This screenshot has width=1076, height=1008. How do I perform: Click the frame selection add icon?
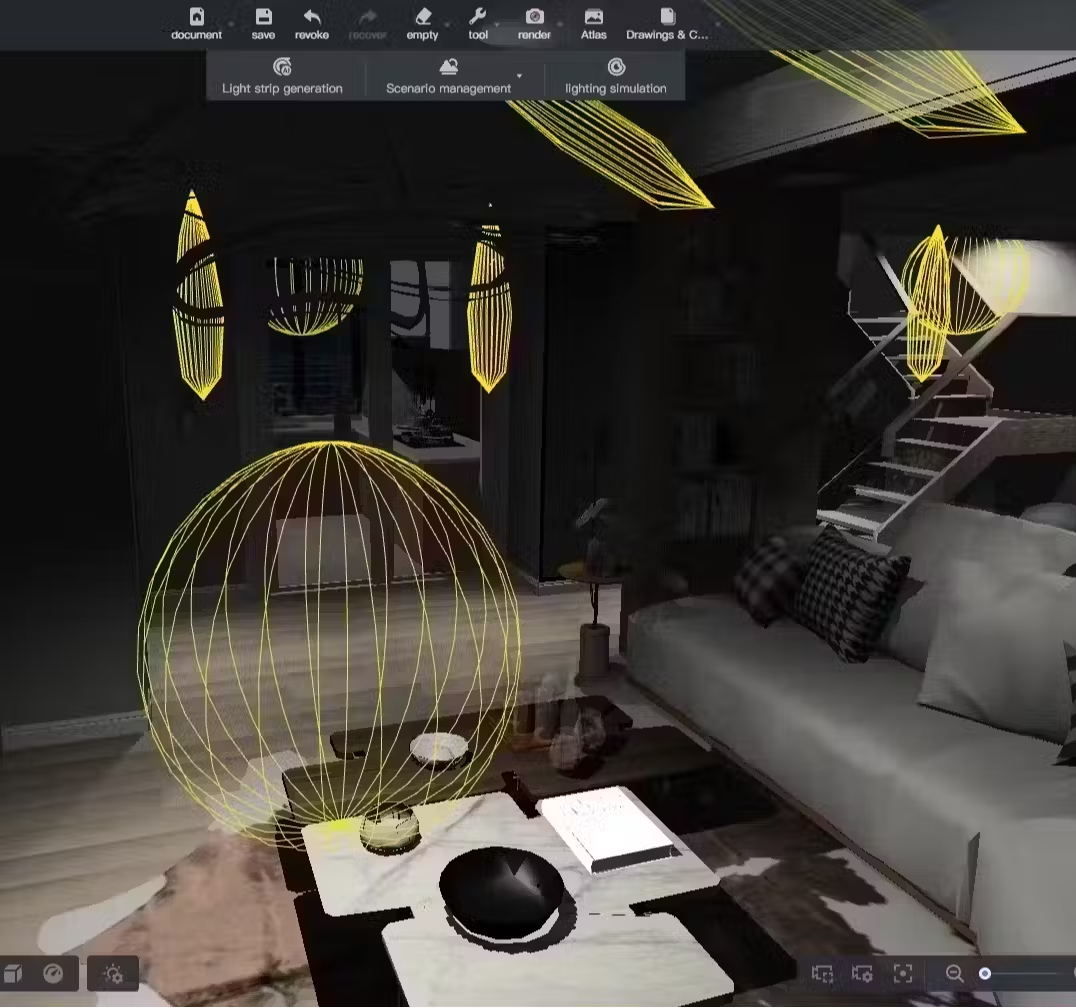[x=822, y=973]
